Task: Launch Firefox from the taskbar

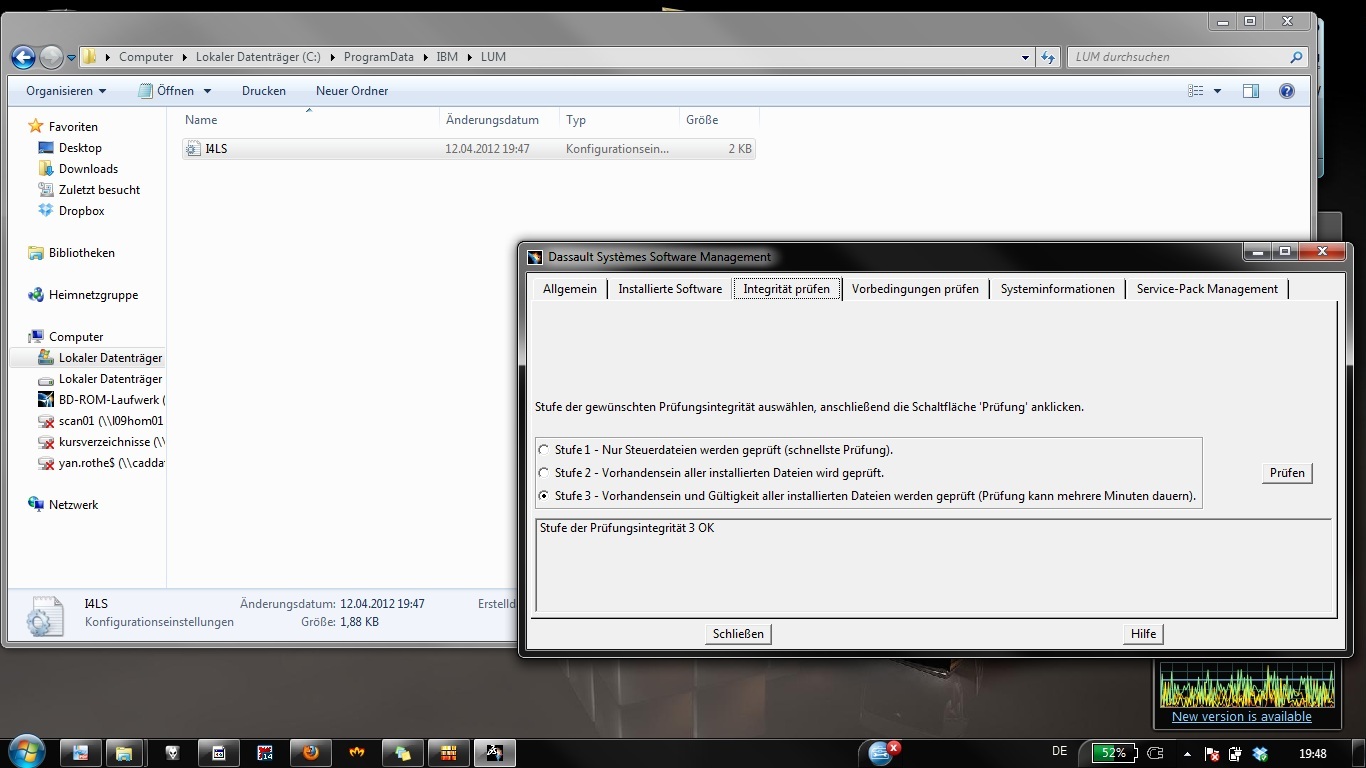Action: (310, 753)
